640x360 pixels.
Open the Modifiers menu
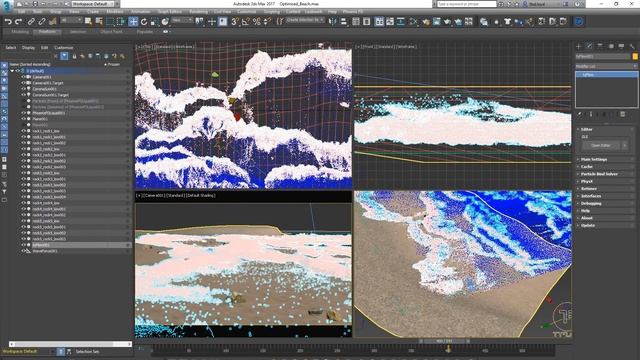coord(115,12)
